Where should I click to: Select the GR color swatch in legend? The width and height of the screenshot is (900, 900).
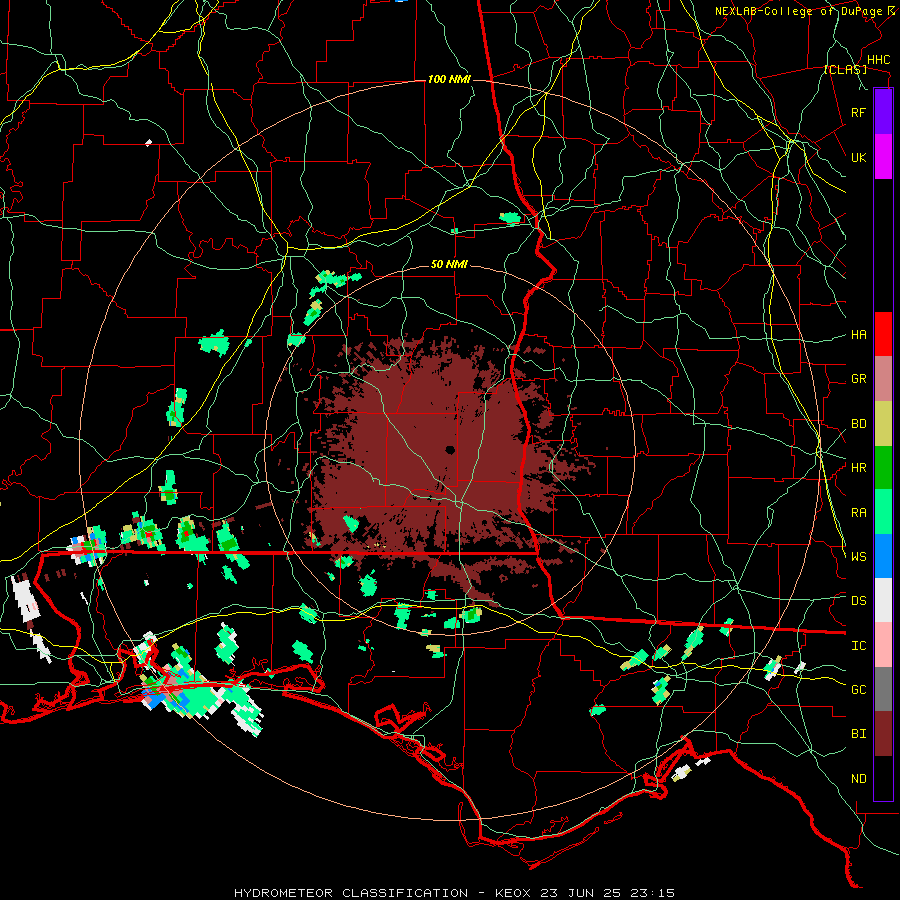(883, 379)
